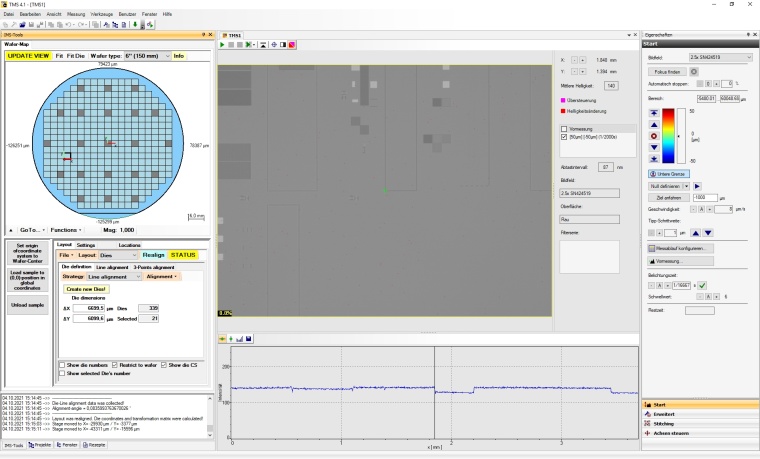760x459 pixels.
Task: Start measurement with green play icon
Action: 223,44
